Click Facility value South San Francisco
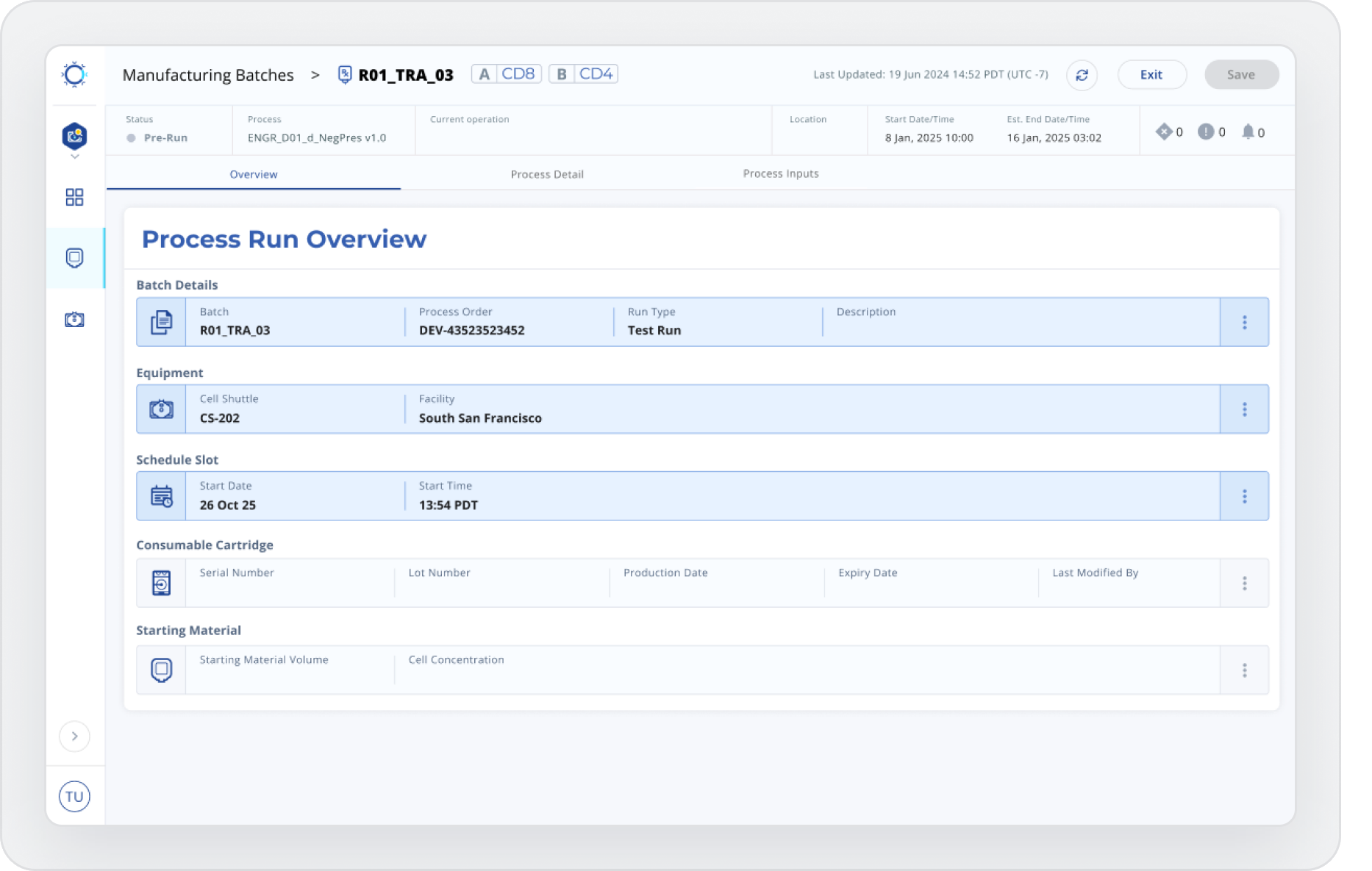Image resolution: width=1372 pixels, height=871 pixels. click(x=480, y=417)
